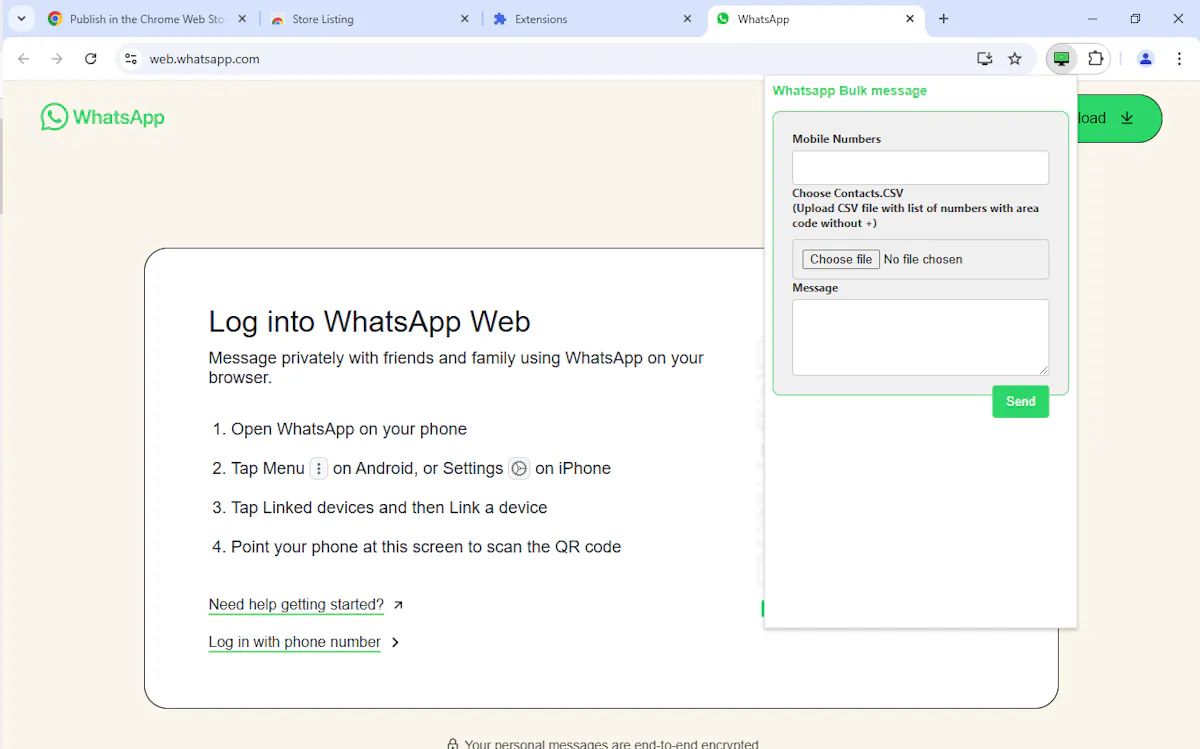
Task: Click the green Send button
Action: pyautogui.click(x=1020, y=401)
